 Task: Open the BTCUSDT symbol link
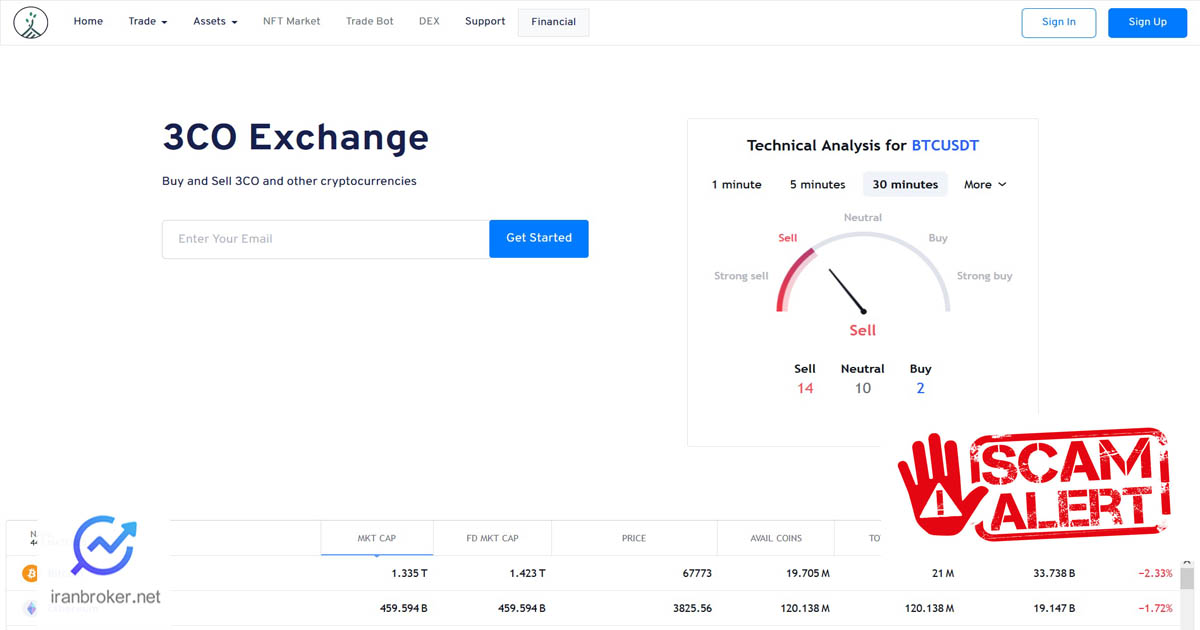[x=945, y=146]
